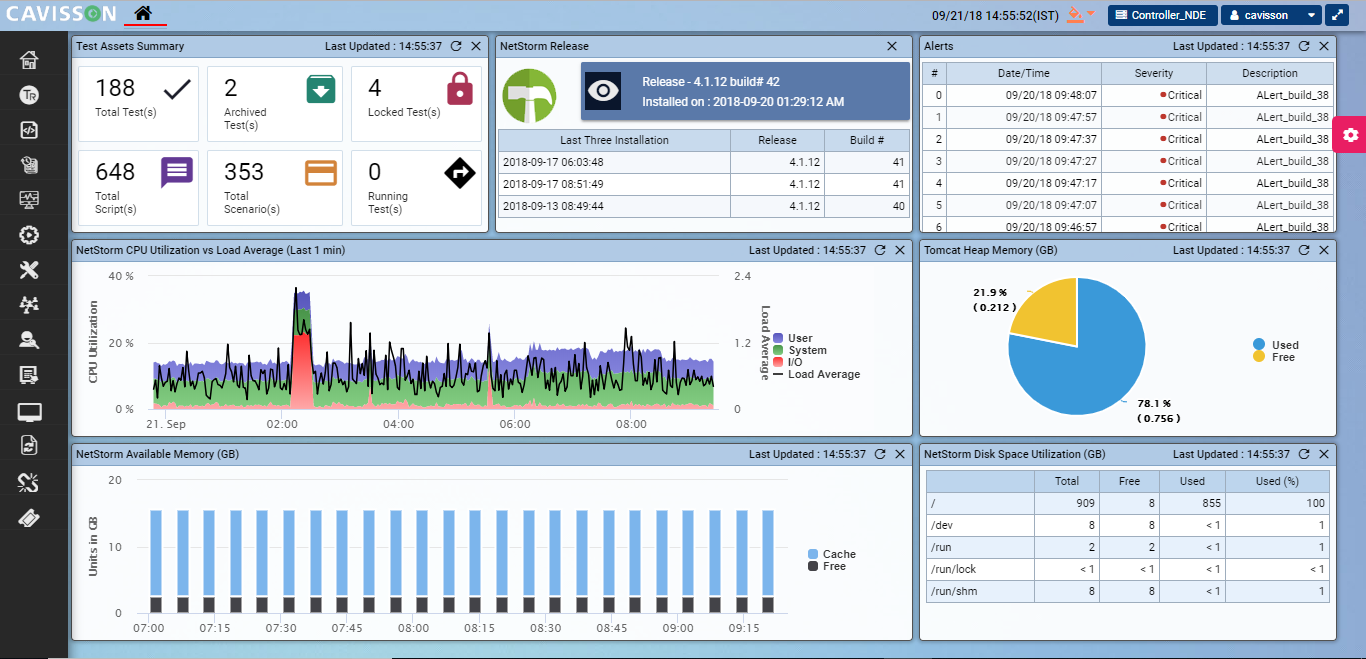Refresh the Alerts panel
Image resolution: width=1366 pixels, height=659 pixels.
point(1304,46)
